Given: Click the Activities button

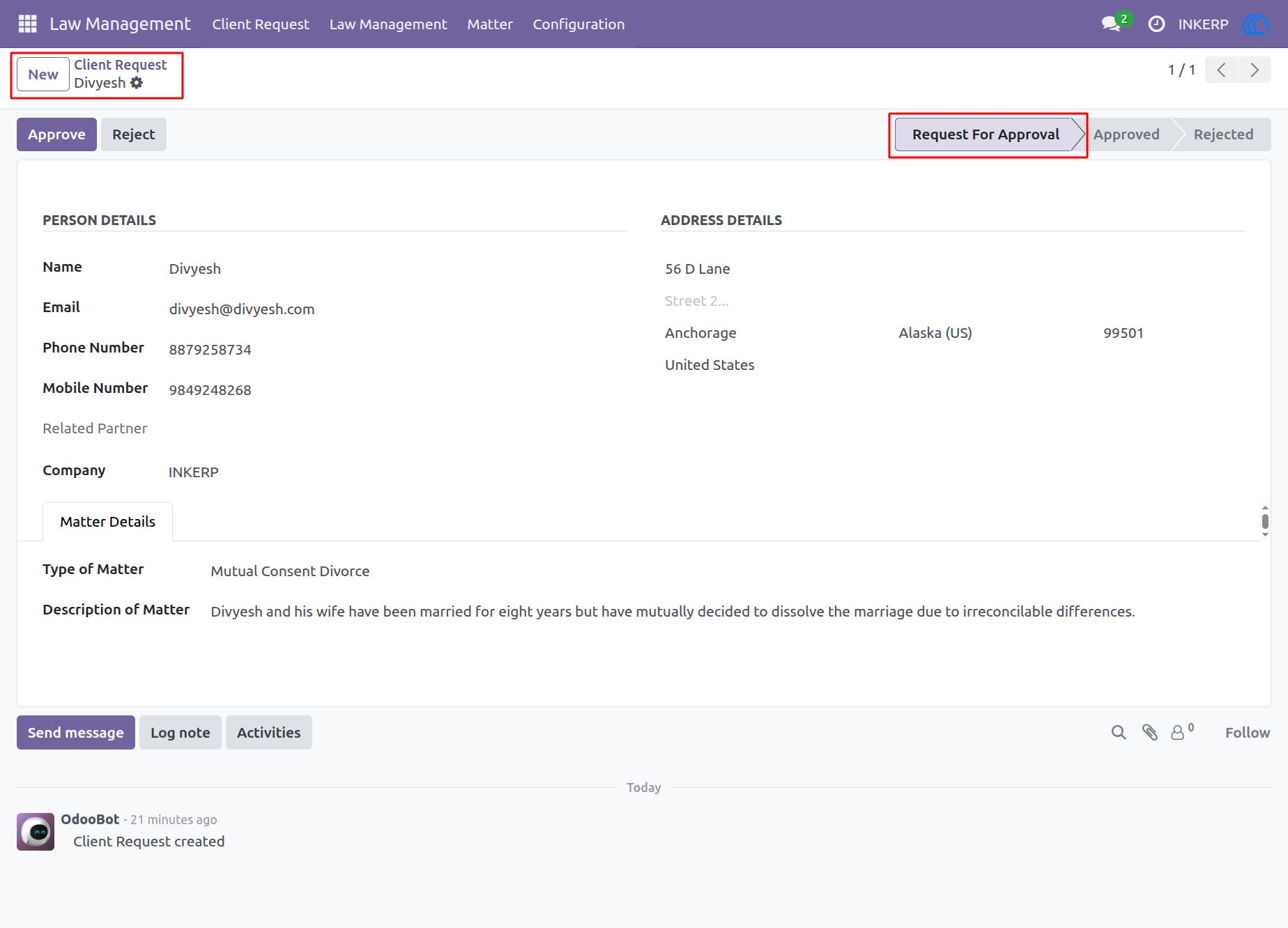Looking at the screenshot, I should click(269, 732).
